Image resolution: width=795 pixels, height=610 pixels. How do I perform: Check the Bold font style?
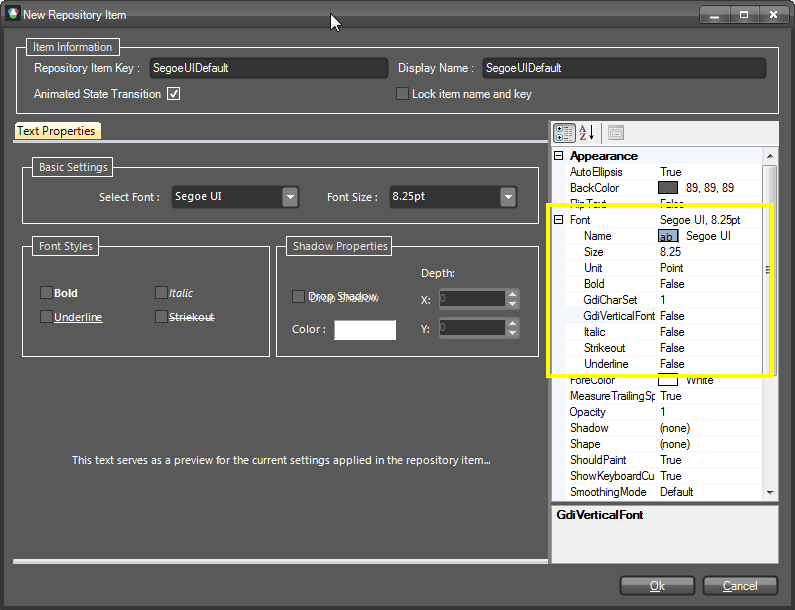click(46, 293)
